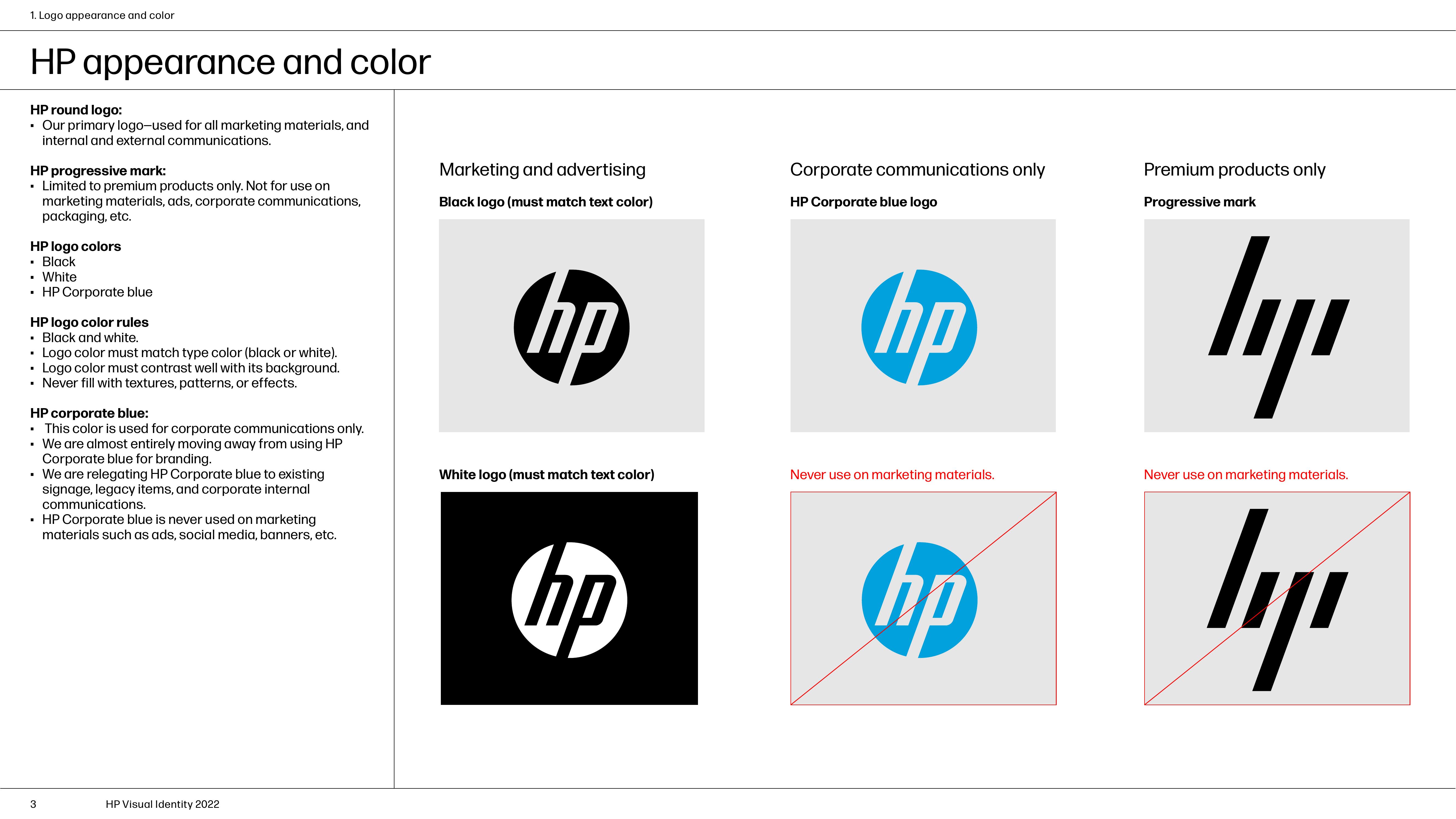The image size is (1456, 819).
Task: Click red warning under Corporate communications column
Action: point(892,475)
